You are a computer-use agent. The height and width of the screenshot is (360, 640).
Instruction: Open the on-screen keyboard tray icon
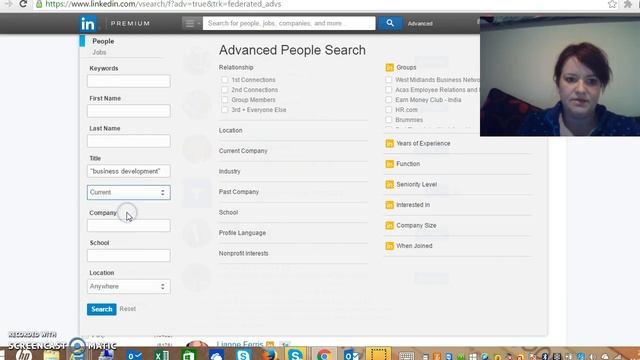tap(406, 356)
